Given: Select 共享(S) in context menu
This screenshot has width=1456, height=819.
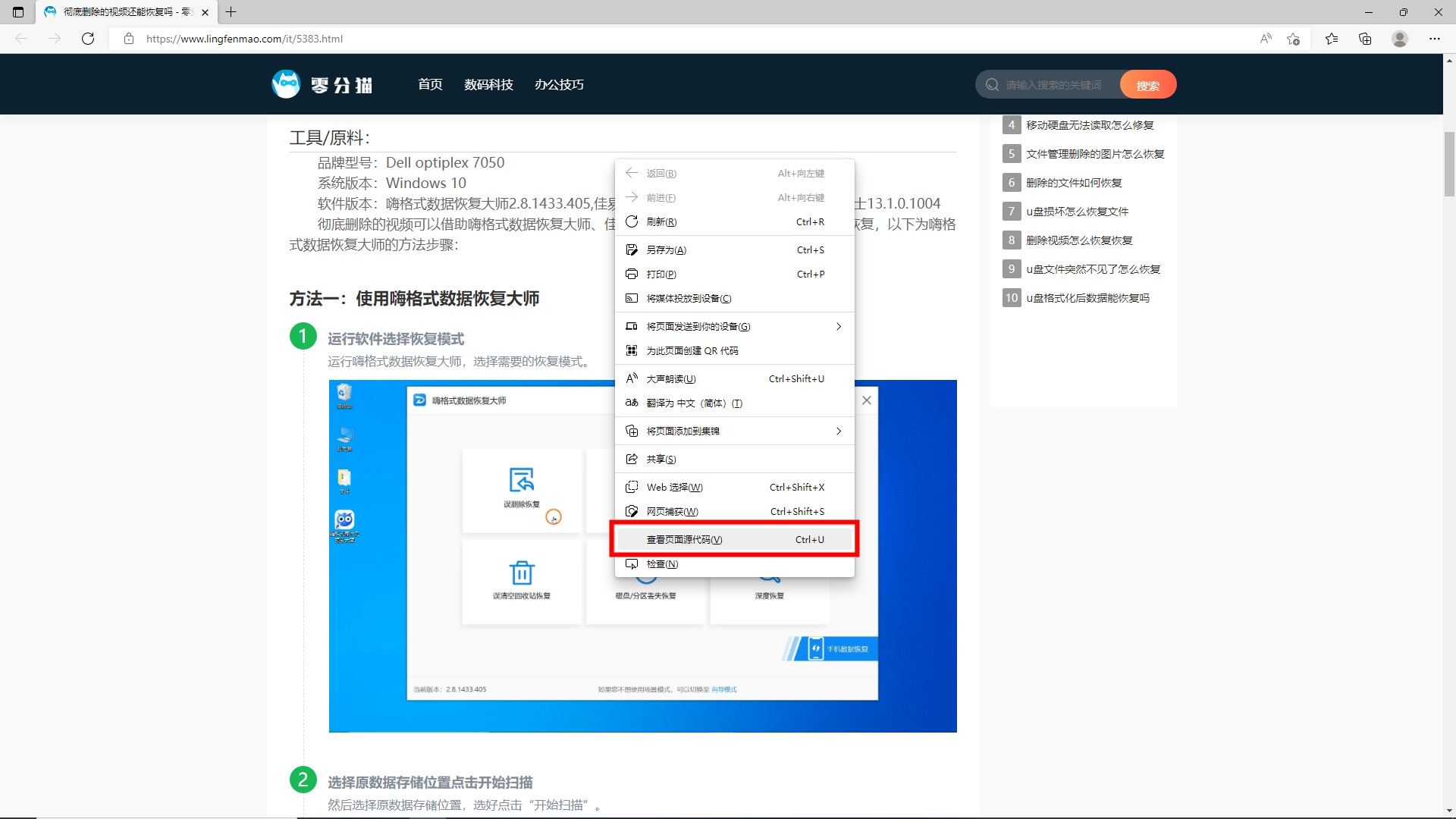Looking at the screenshot, I should tap(734, 460).
